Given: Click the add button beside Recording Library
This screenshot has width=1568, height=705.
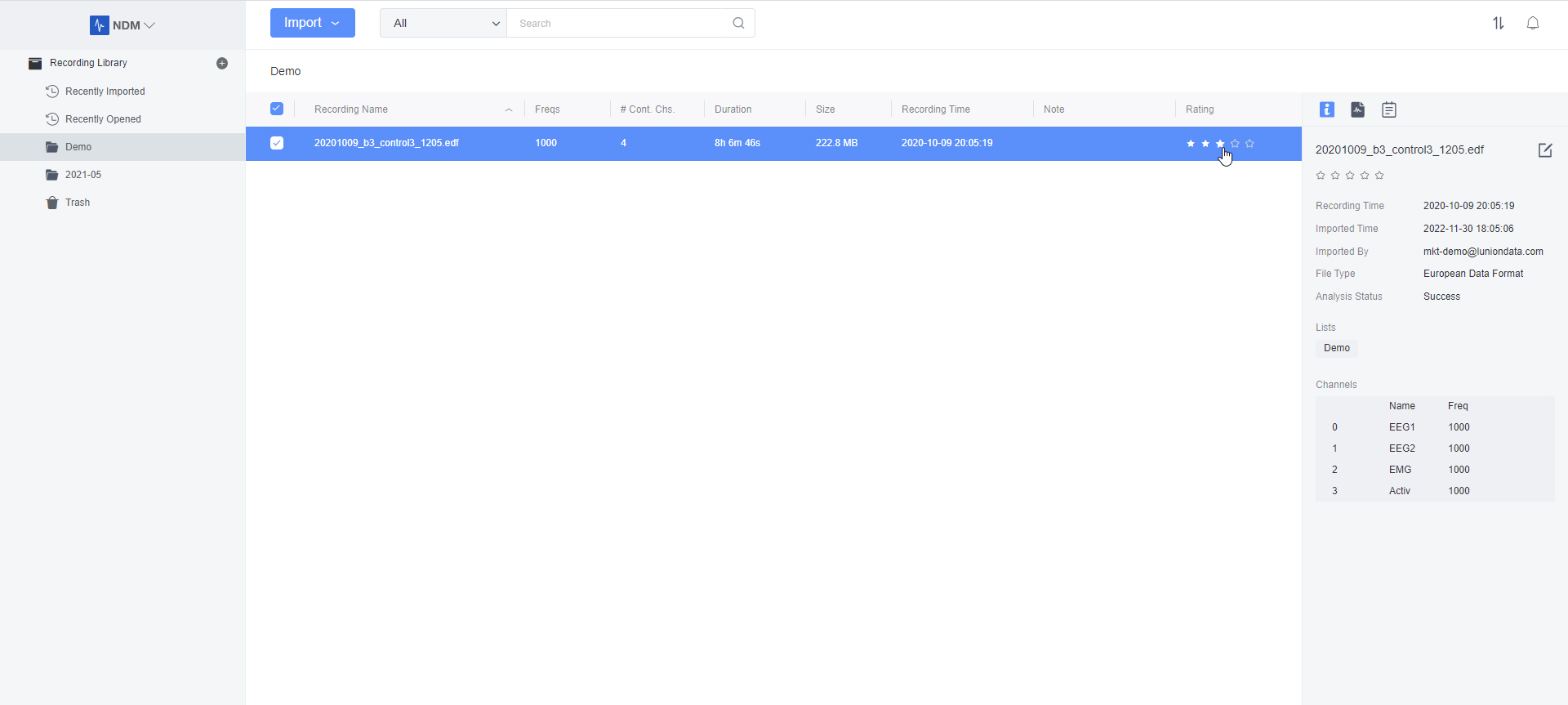Looking at the screenshot, I should (x=222, y=63).
